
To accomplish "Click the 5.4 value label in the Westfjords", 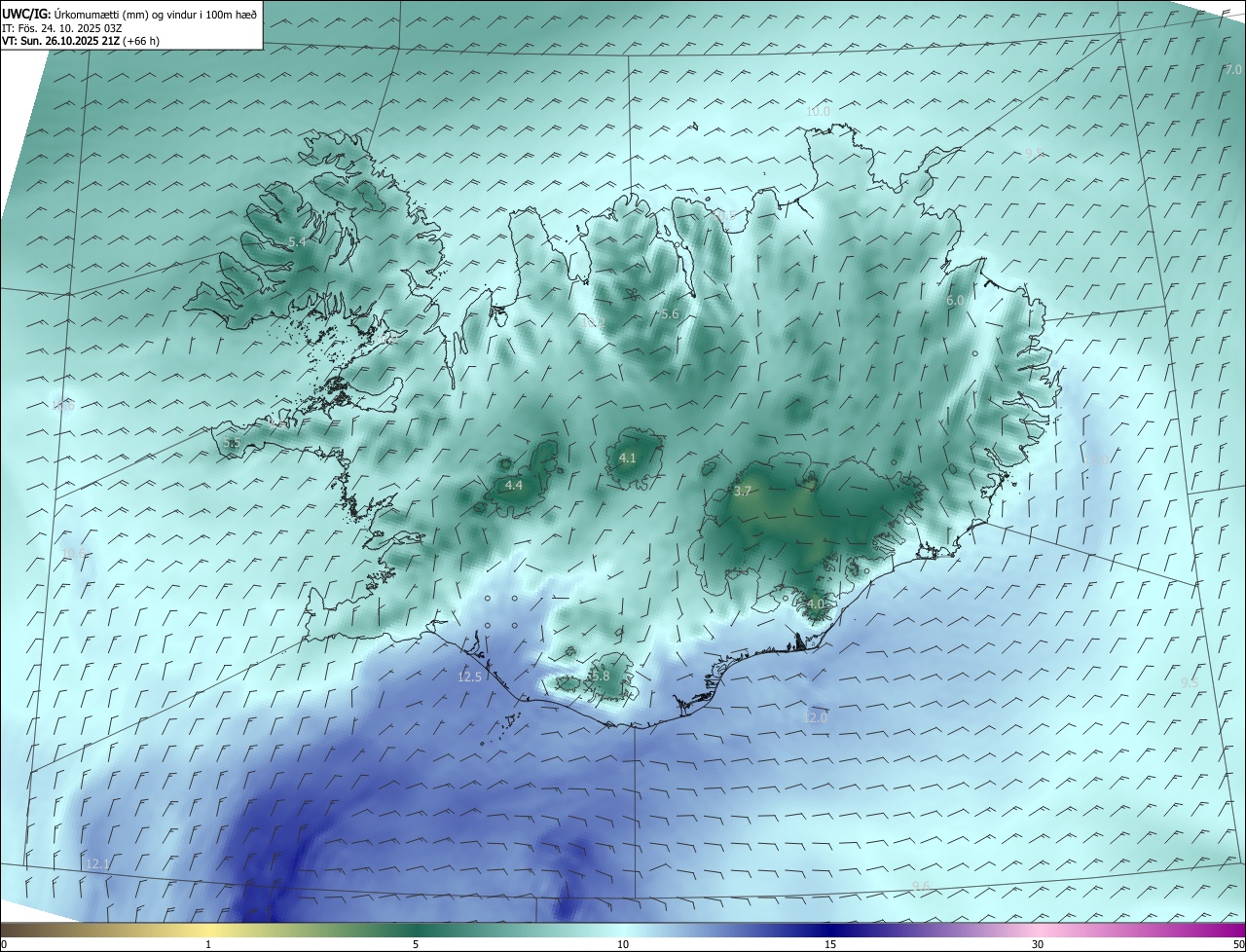I will point(297,241).
